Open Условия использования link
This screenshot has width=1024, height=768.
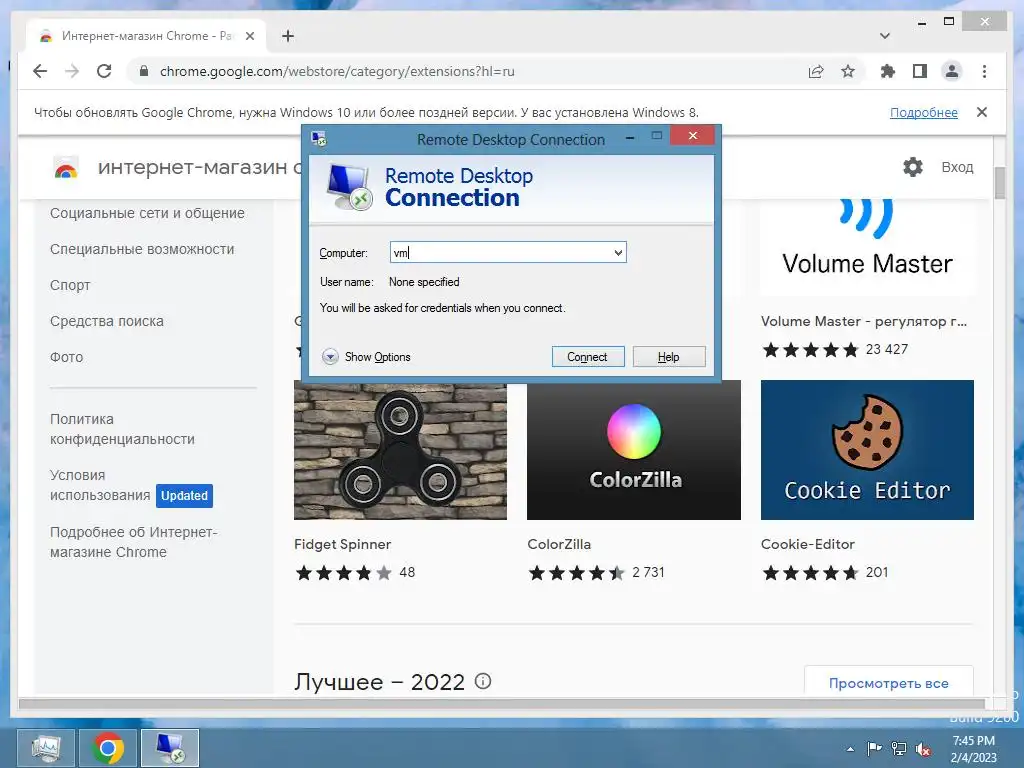tap(100, 485)
